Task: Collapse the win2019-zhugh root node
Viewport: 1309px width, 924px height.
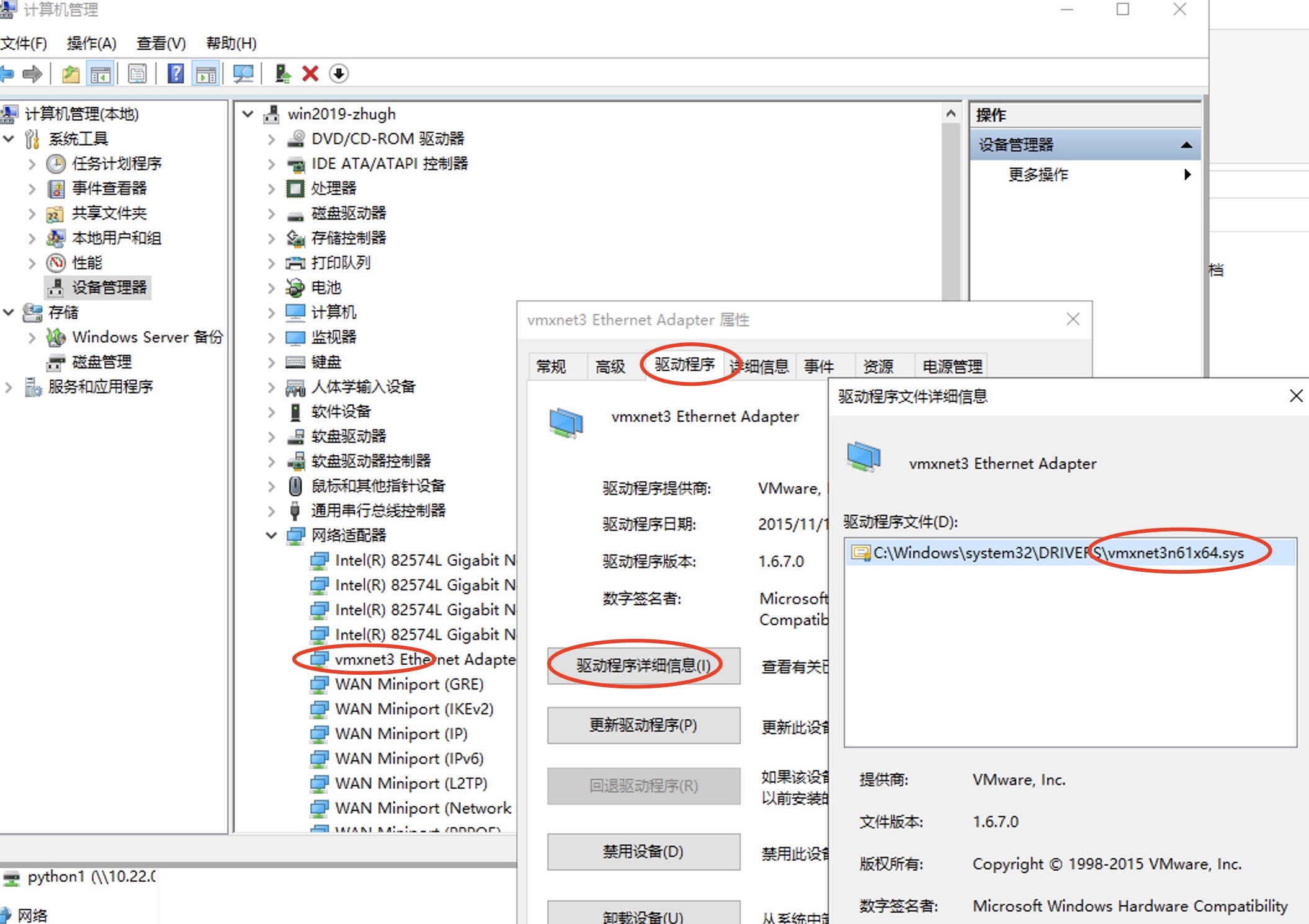Action: [248, 114]
